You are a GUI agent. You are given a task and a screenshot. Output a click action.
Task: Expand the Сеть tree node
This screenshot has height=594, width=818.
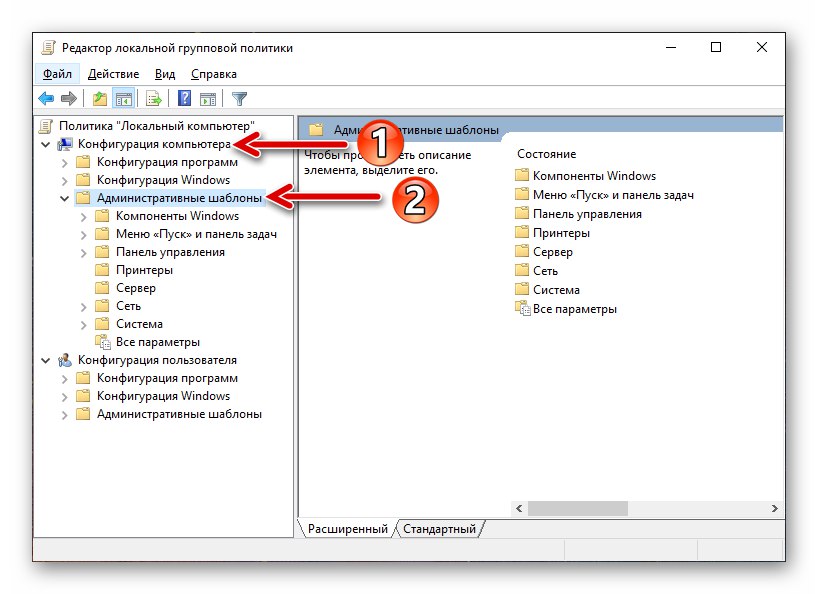tap(83, 307)
